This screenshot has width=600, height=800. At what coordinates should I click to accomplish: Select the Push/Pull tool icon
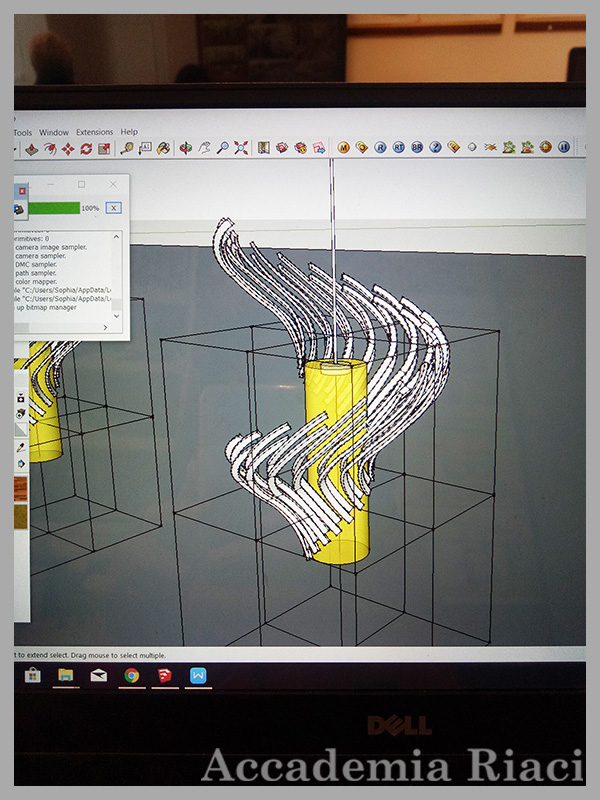[x=32, y=149]
